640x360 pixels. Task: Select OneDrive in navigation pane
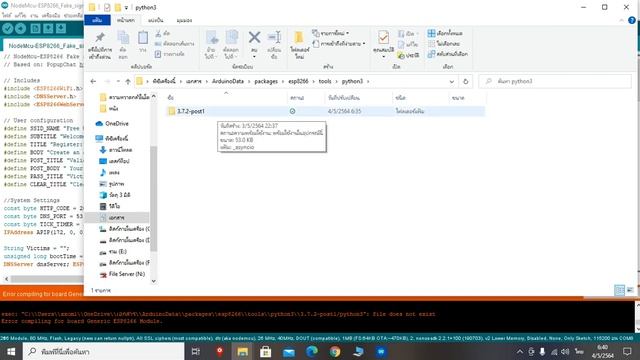click(117, 124)
